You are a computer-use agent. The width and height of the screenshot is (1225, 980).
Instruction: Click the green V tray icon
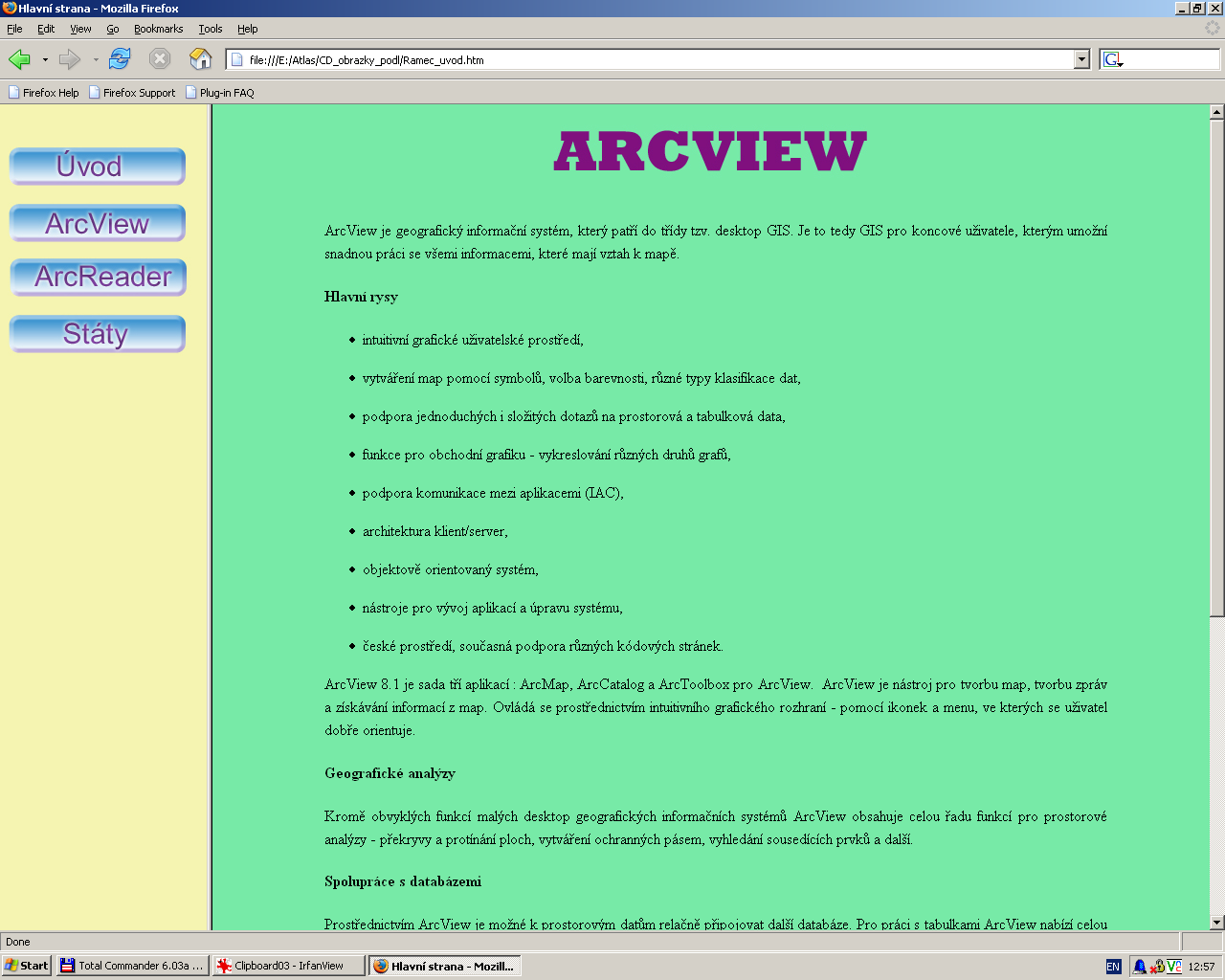point(1174,967)
